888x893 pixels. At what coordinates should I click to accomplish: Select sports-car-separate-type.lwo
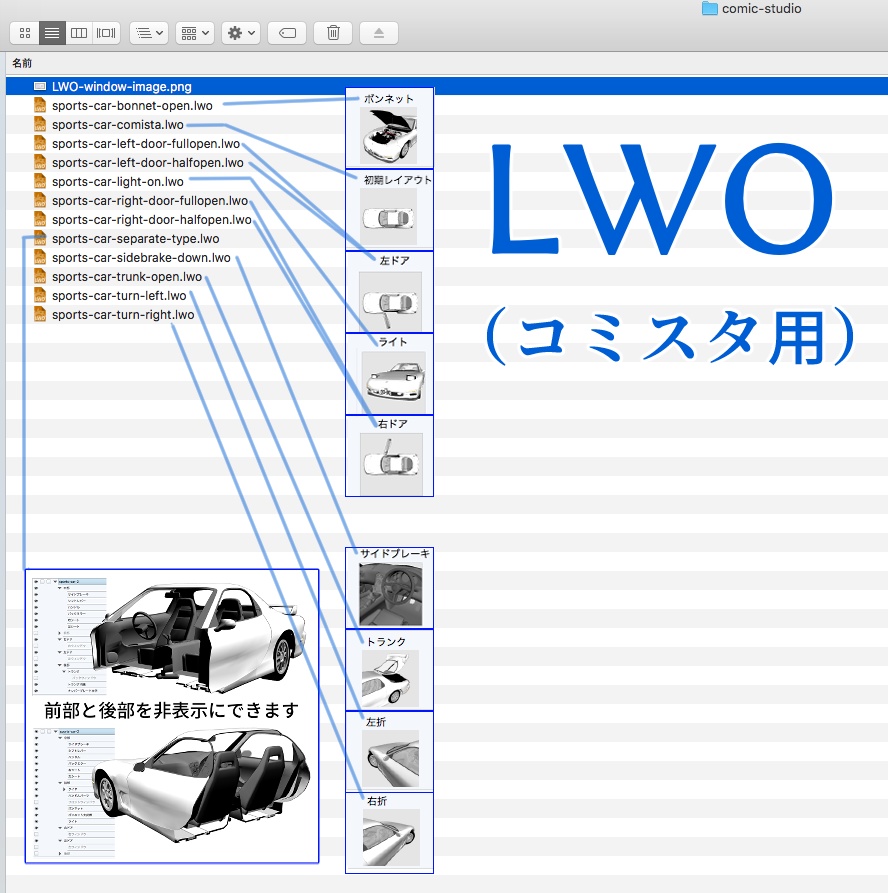[x=136, y=239]
